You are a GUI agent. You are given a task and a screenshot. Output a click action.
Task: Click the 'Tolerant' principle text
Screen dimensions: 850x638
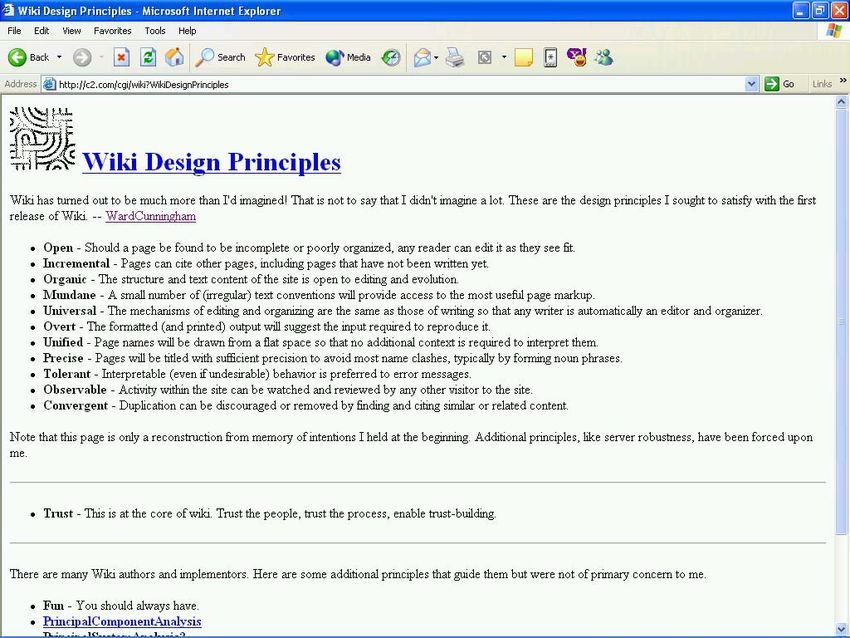click(x=67, y=373)
